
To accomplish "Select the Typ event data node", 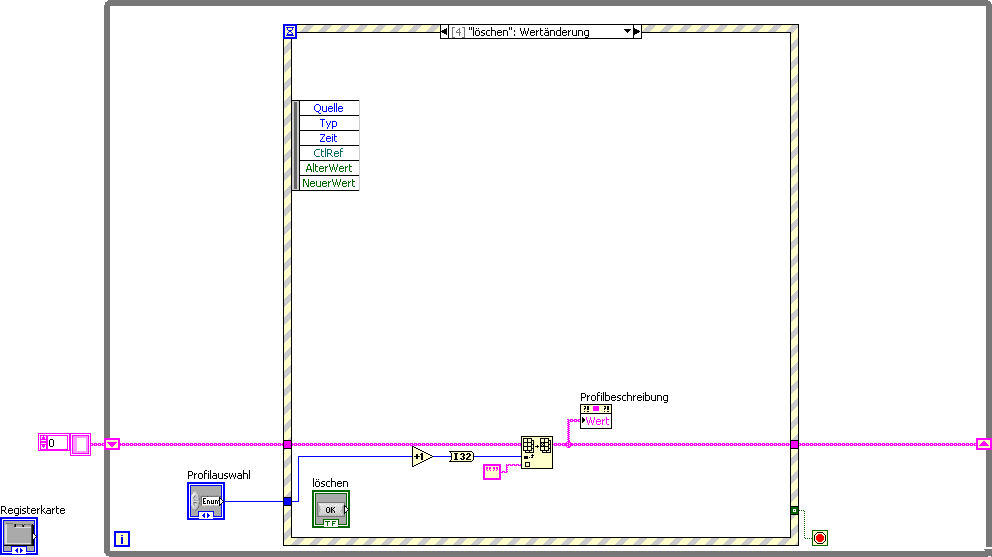I will click(328, 123).
